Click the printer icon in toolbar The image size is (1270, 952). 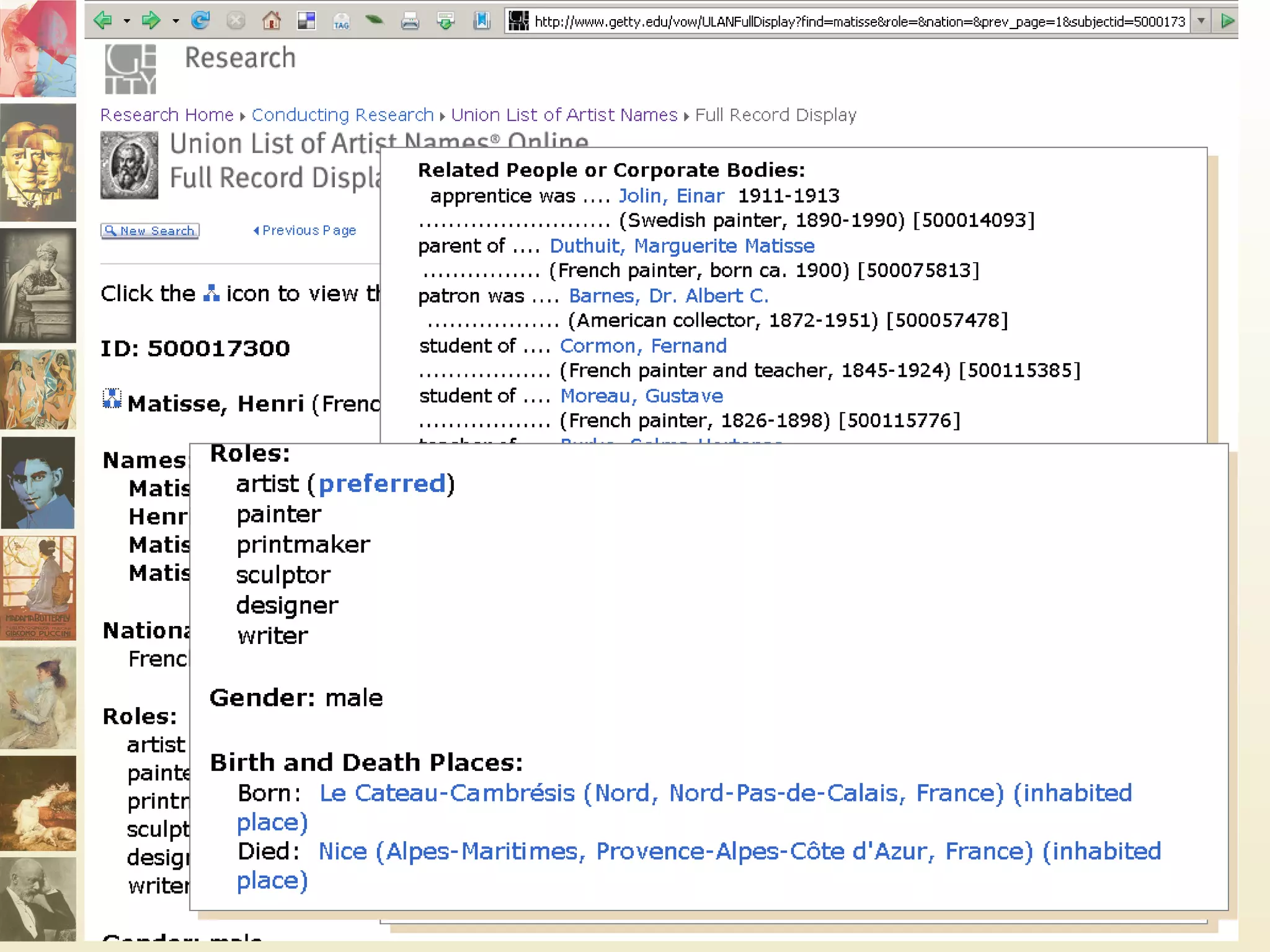[x=409, y=22]
